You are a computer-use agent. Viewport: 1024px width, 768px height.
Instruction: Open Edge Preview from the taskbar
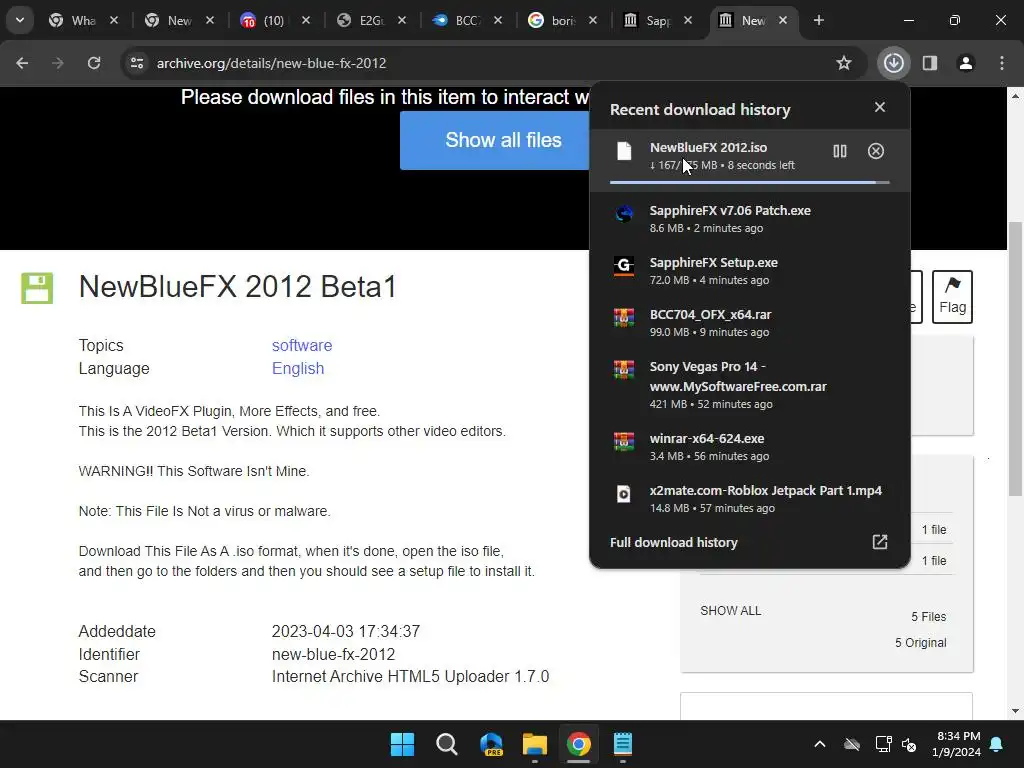point(491,744)
